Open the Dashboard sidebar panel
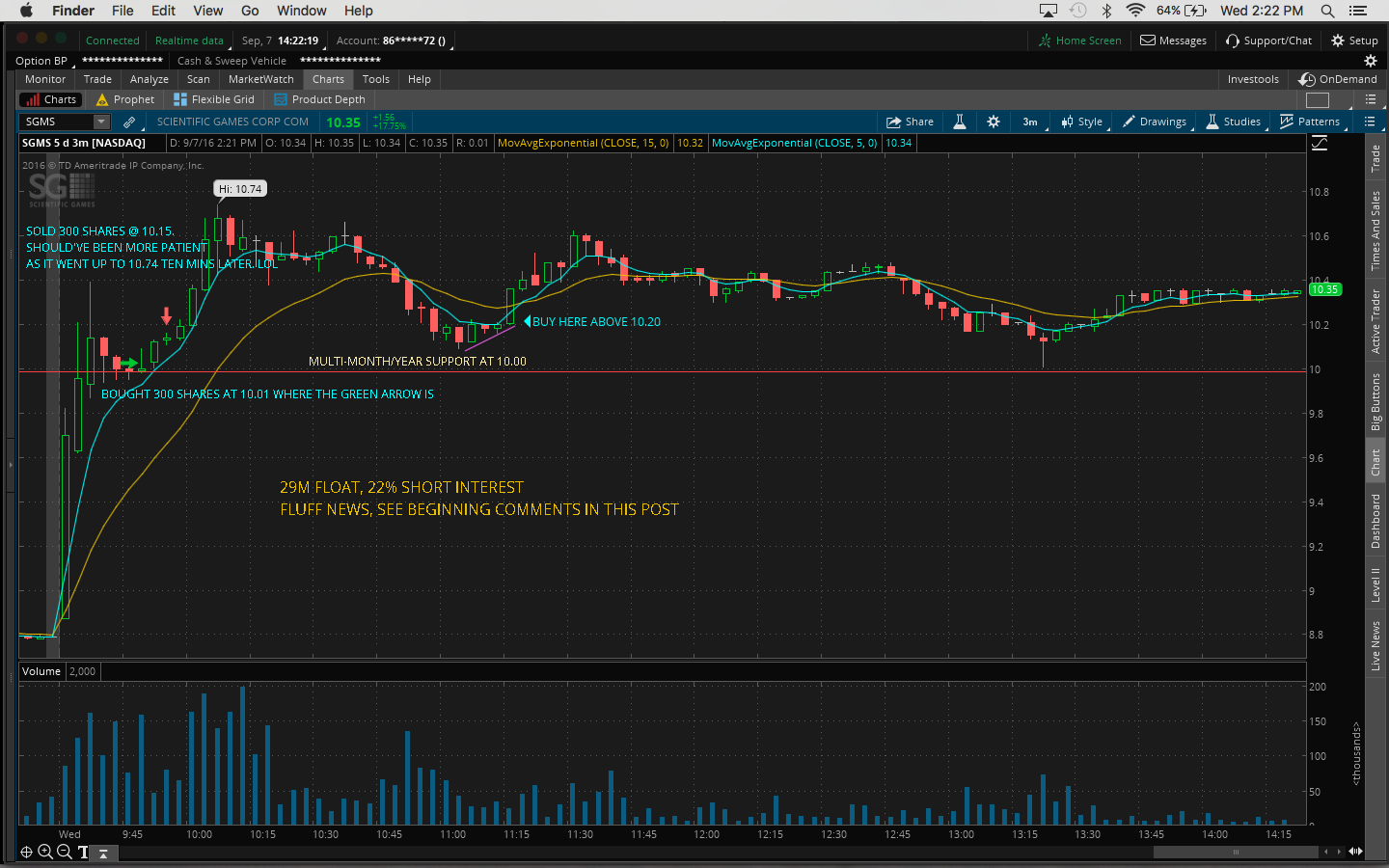The height and width of the screenshot is (868, 1389). [x=1375, y=522]
